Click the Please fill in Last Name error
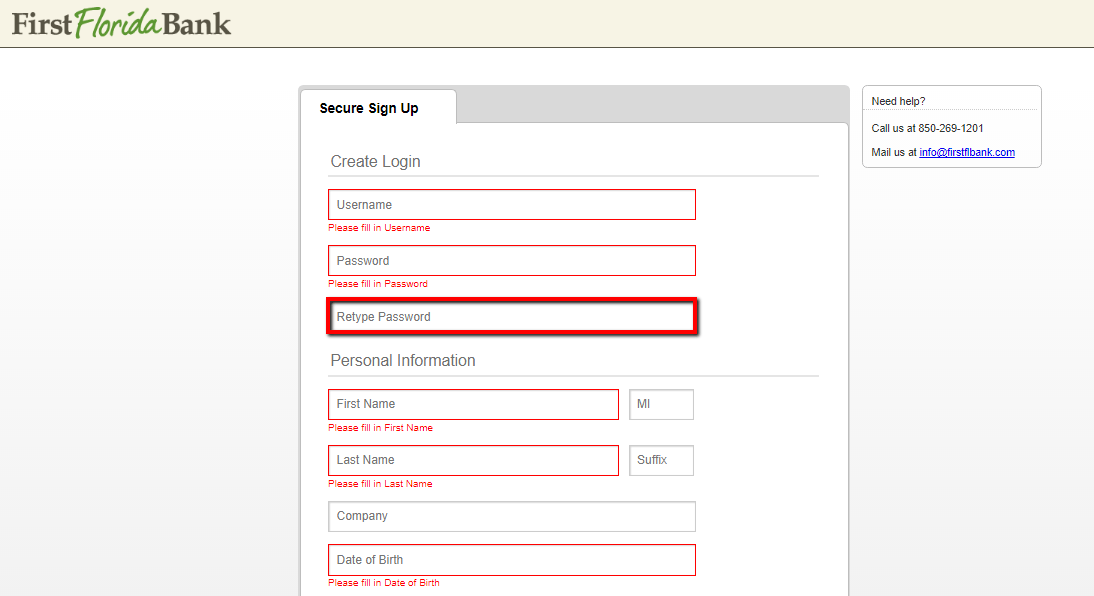Viewport: 1094px width, 596px height. [380, 483]
